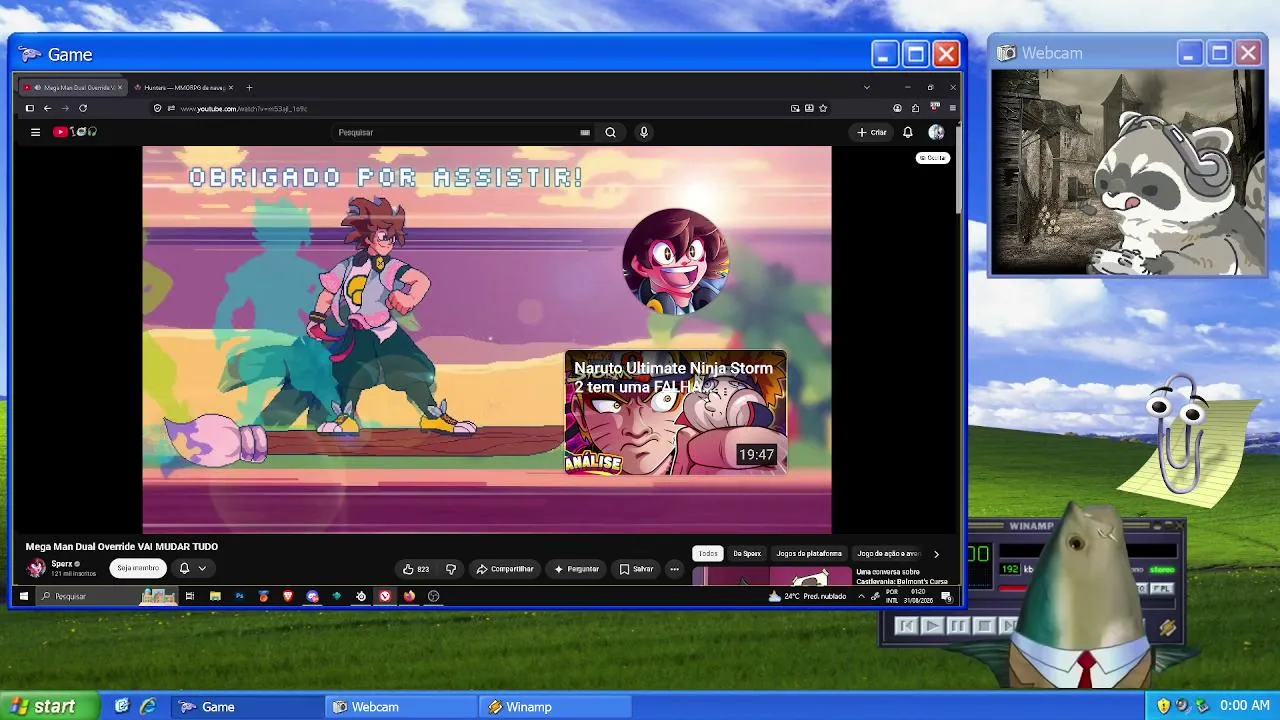Open the browser application menu
Viewport: 1280px width, 720px height.
pos(952,108)
